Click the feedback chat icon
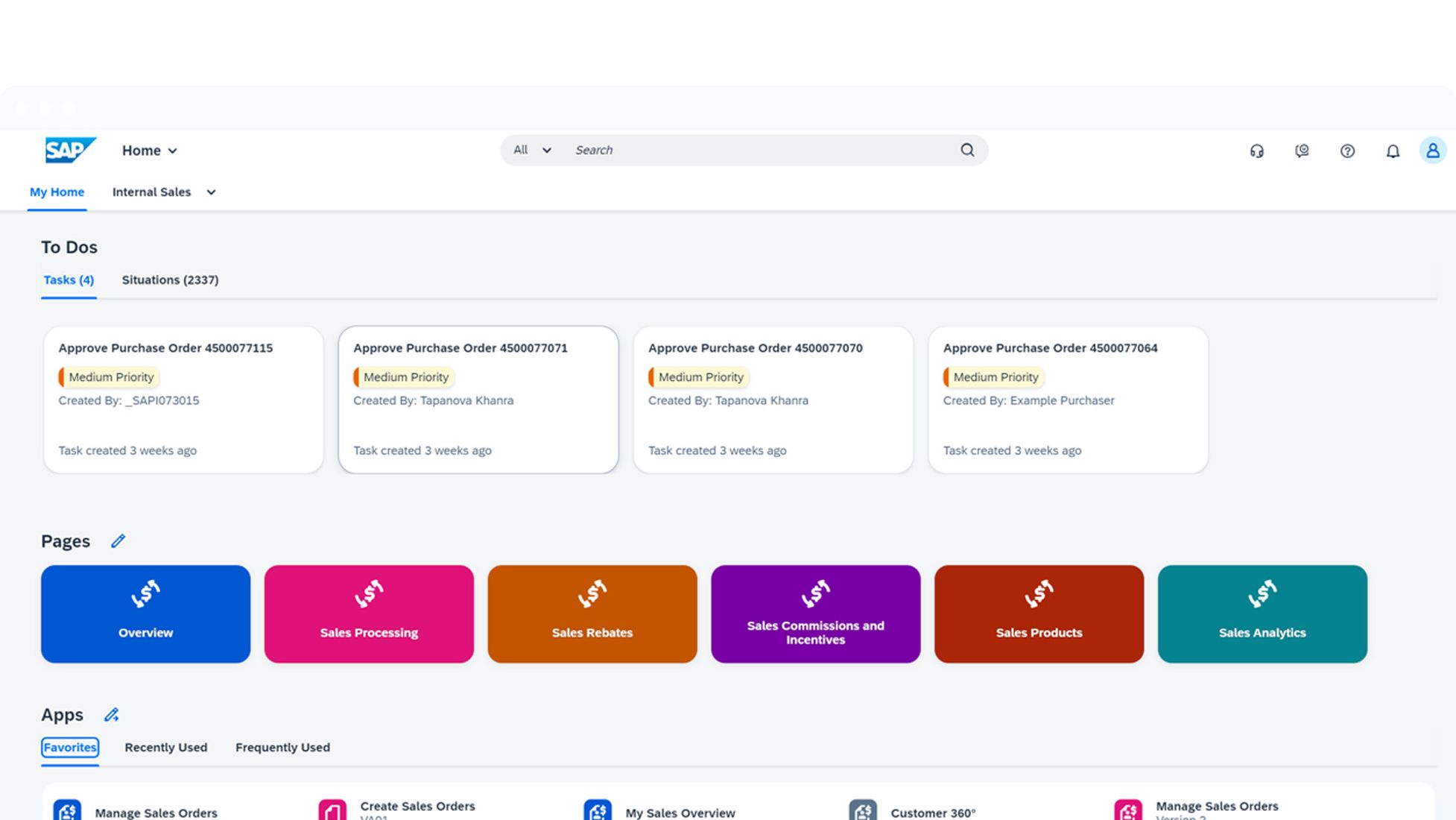Screen dimensions: 1456x820 [x=1302, y=151]
